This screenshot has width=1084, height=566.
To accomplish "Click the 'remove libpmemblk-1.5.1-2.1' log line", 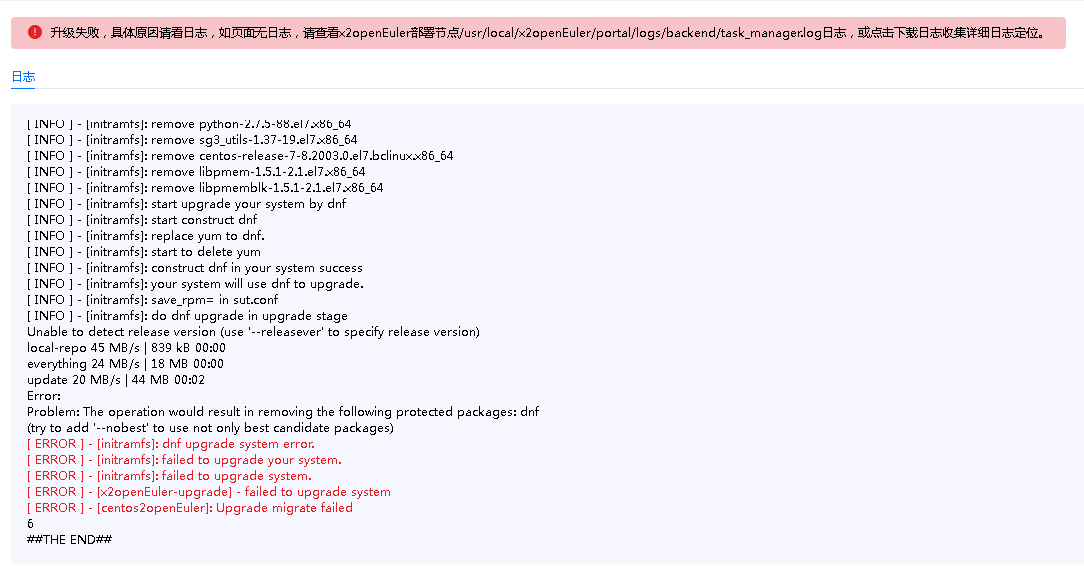I will click(205, 188).
